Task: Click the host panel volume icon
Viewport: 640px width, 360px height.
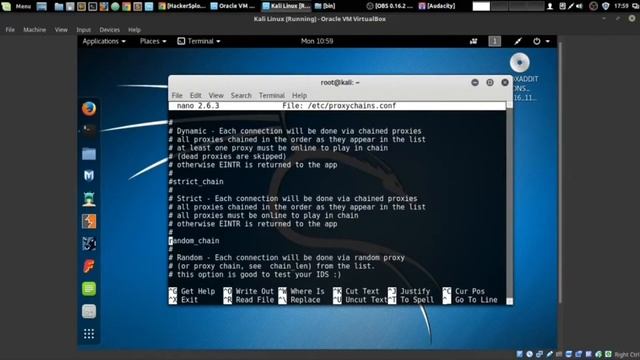Action: point(579,6)
